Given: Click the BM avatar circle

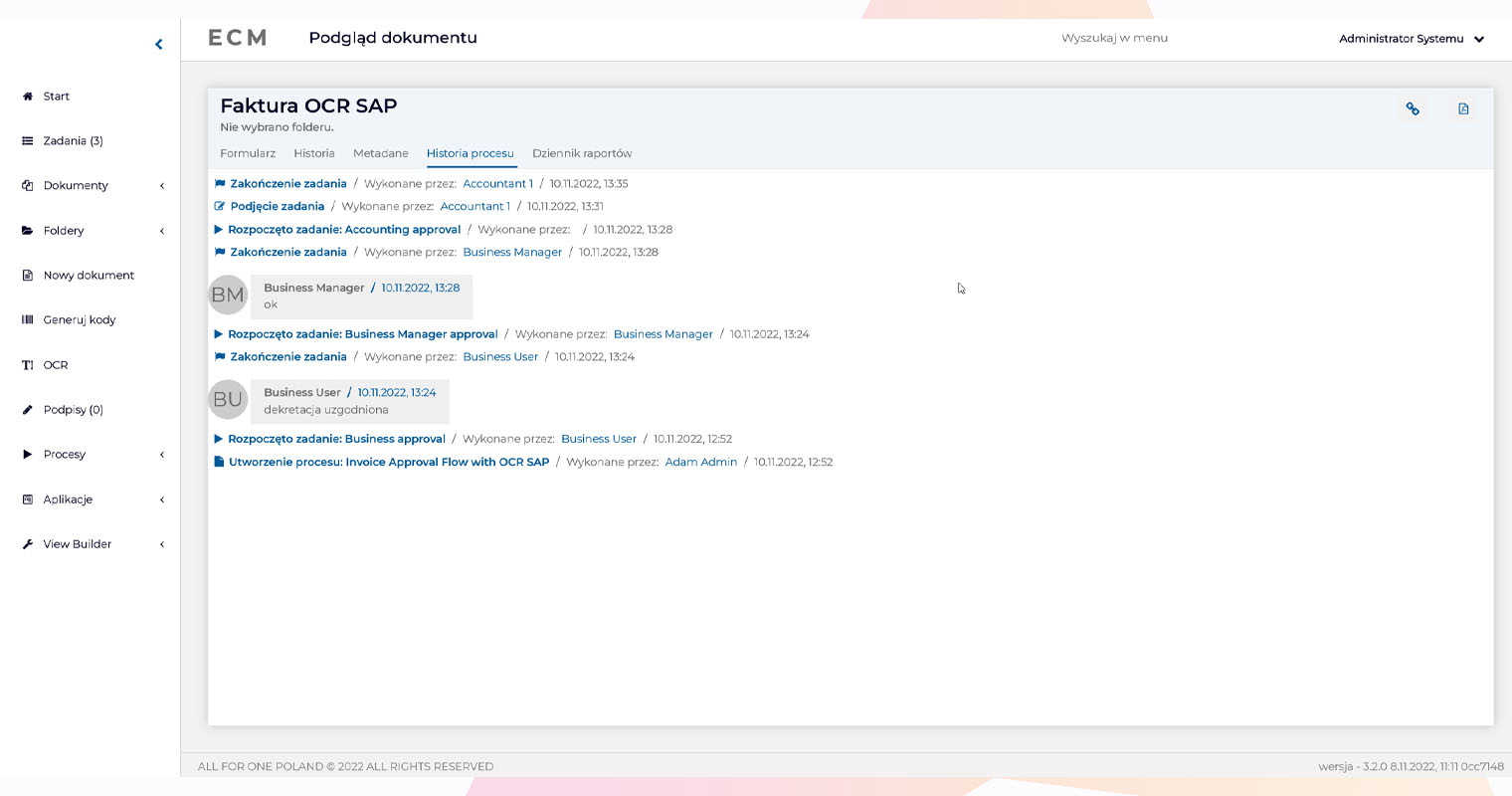Looking at the screenshot, I should tap(228, 295).
